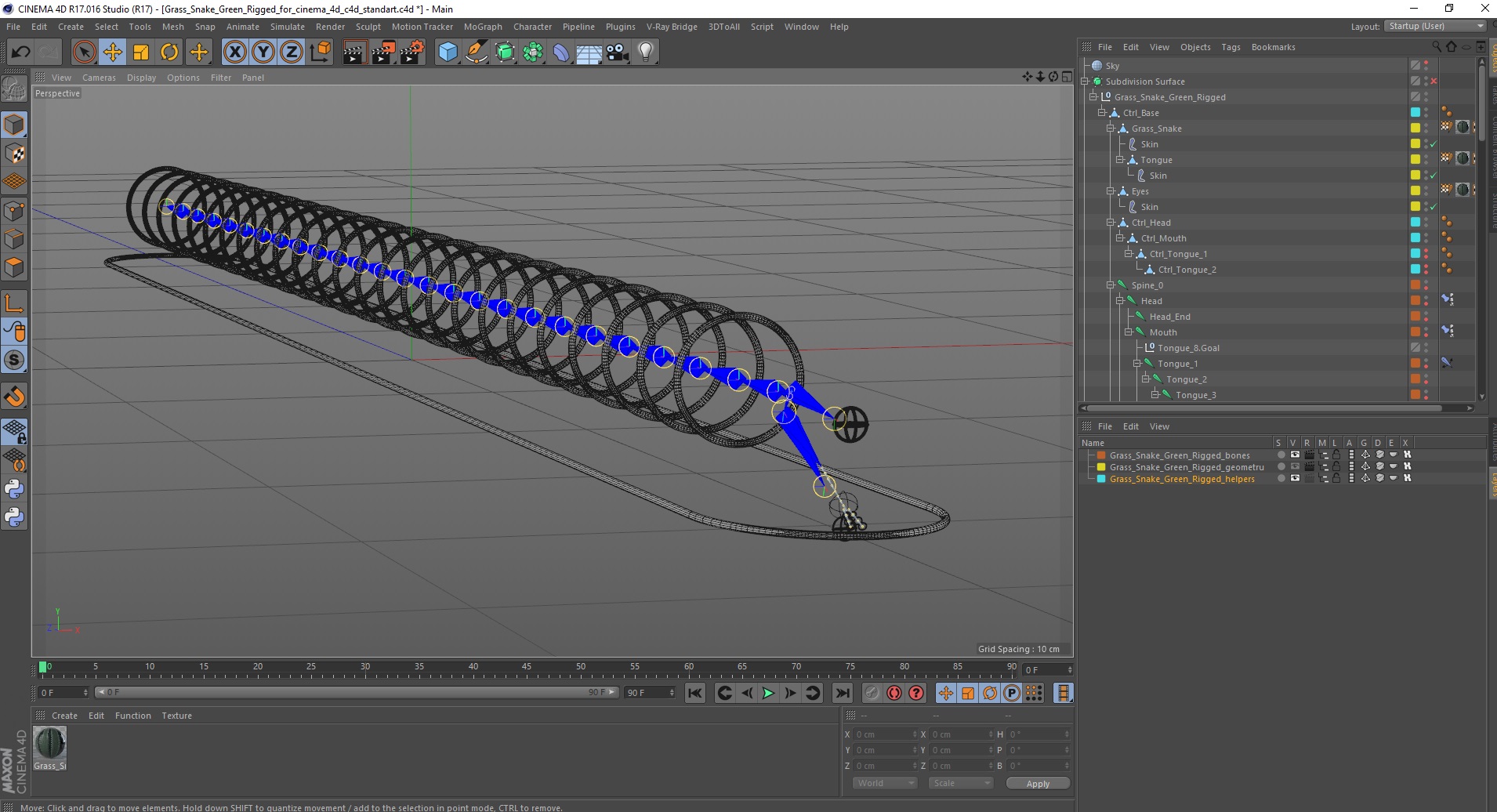Open the Array modeling objects group

click(533, 53)
